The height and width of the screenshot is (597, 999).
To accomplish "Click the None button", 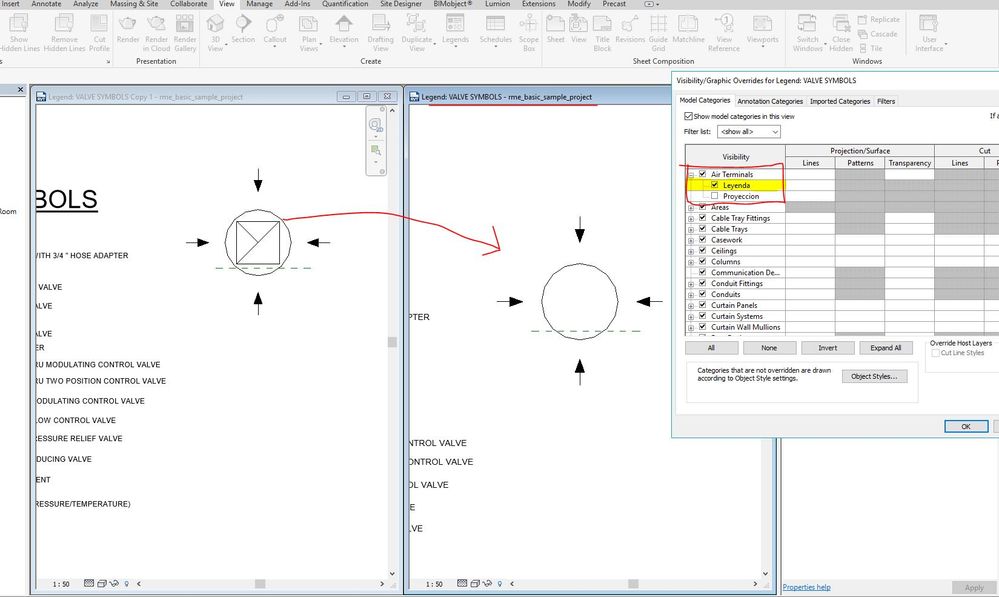I will tap(769, 348).
